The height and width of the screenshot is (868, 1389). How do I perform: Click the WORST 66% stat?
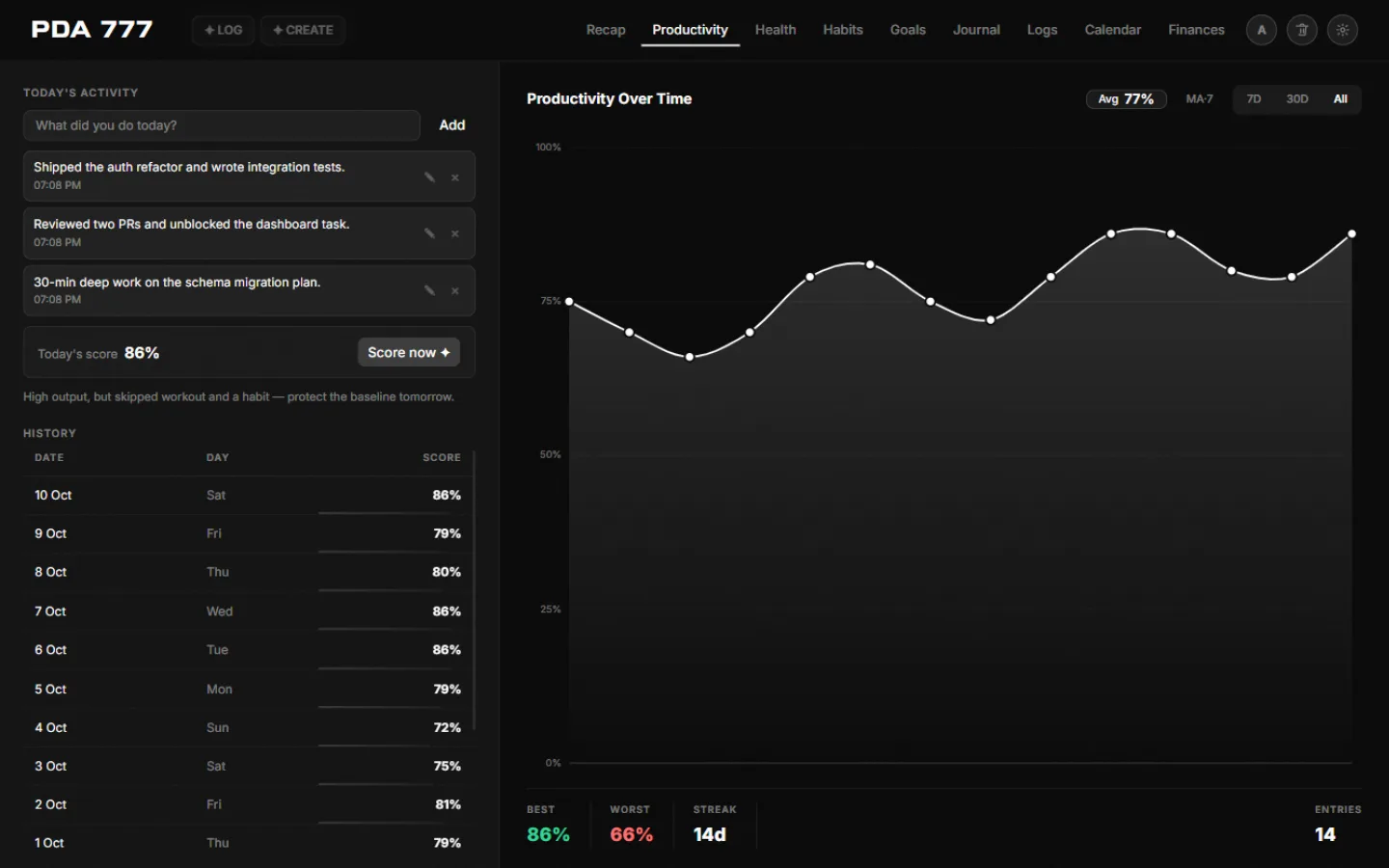(x=631, y=825)
